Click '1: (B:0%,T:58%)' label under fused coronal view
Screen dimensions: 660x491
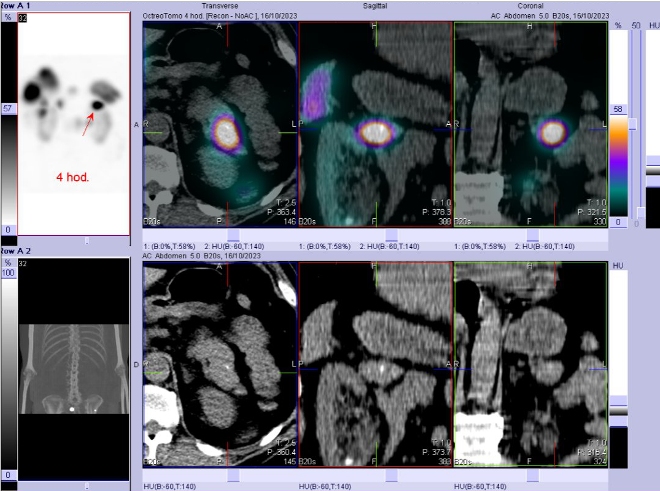(x=480, y=246)
